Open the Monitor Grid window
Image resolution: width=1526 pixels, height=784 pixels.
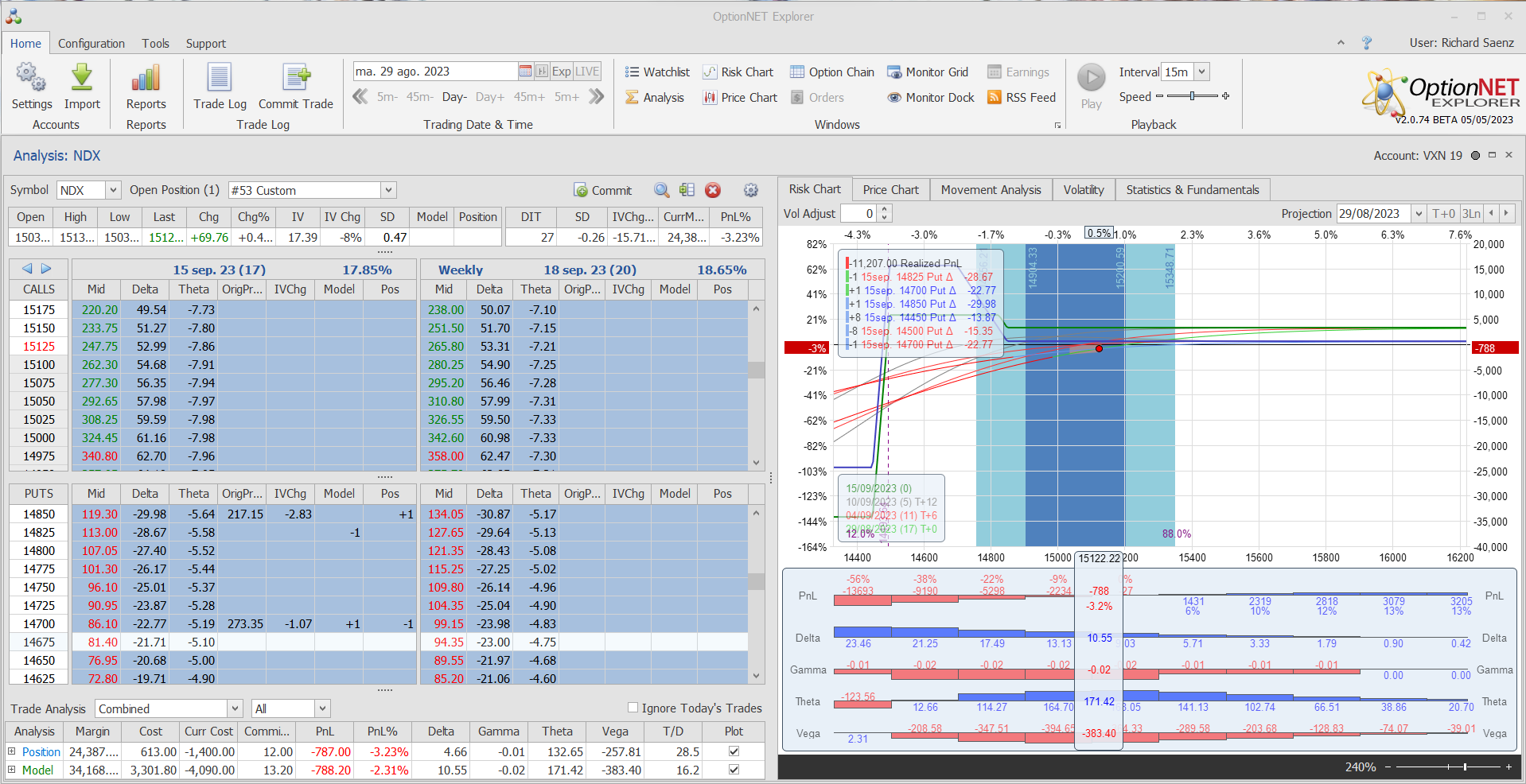[928, 72]
